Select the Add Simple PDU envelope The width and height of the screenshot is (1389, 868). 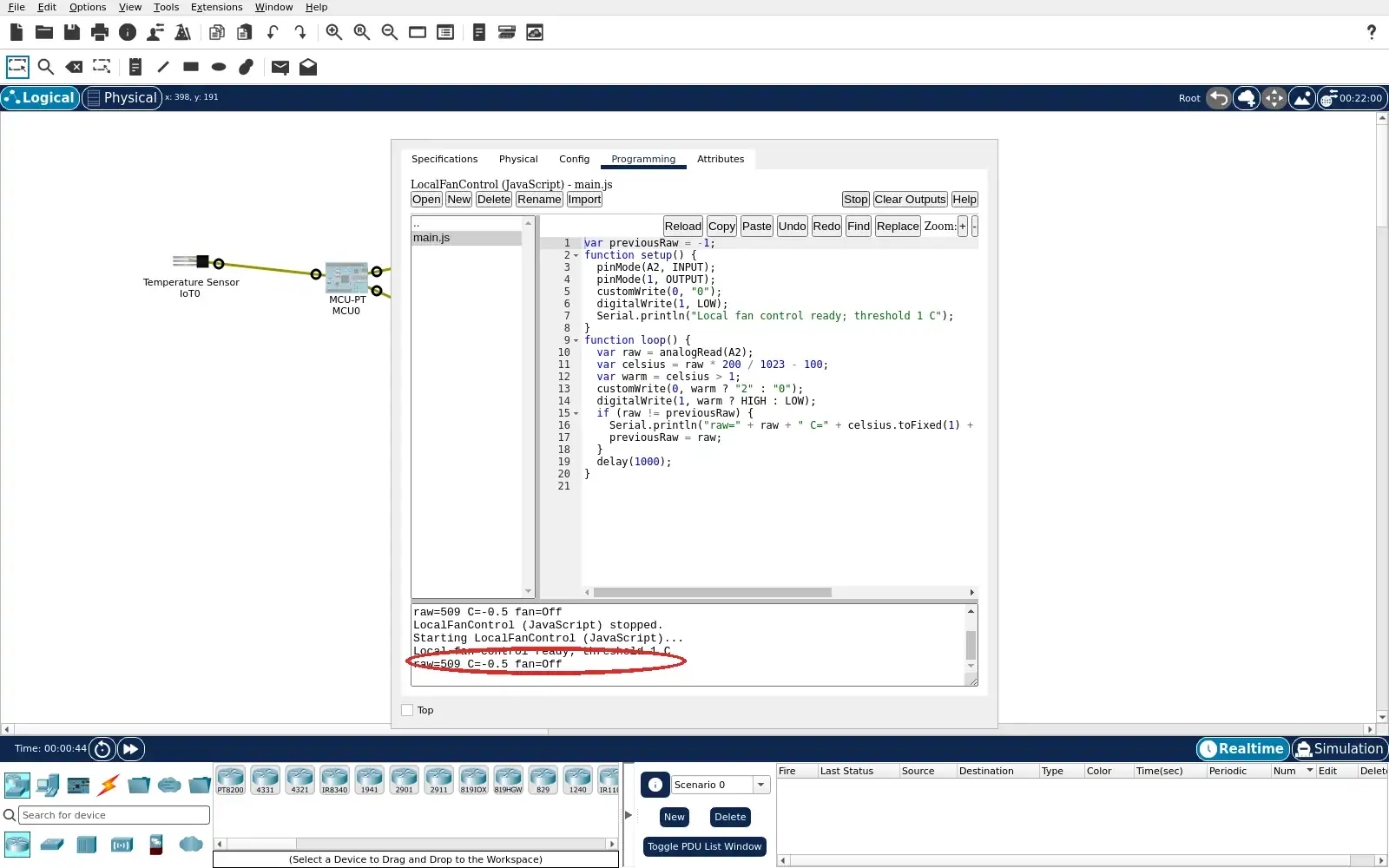pos(280,68)
